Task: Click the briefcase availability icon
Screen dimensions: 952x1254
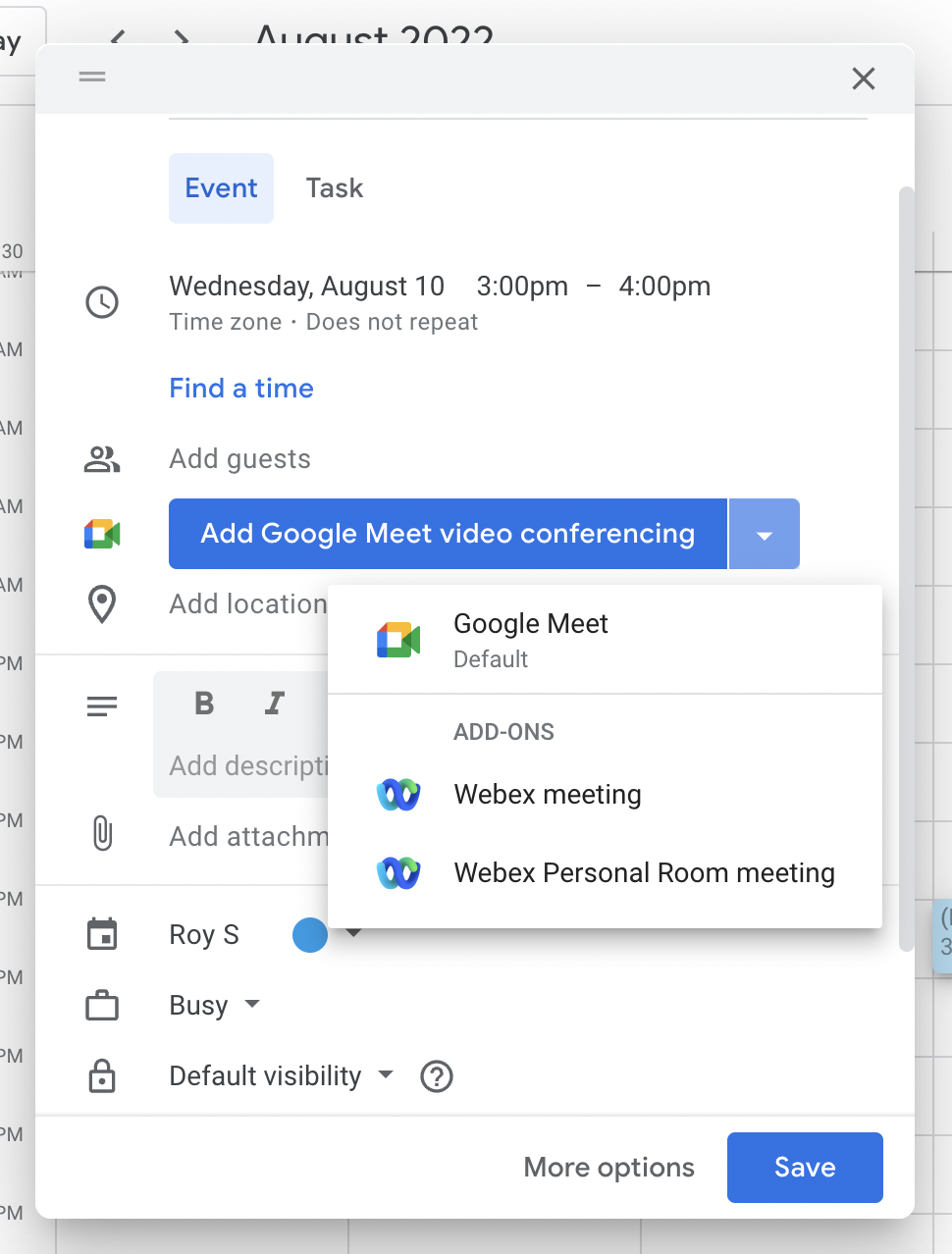Action: pyautogui.click(x=102, y=1006)
